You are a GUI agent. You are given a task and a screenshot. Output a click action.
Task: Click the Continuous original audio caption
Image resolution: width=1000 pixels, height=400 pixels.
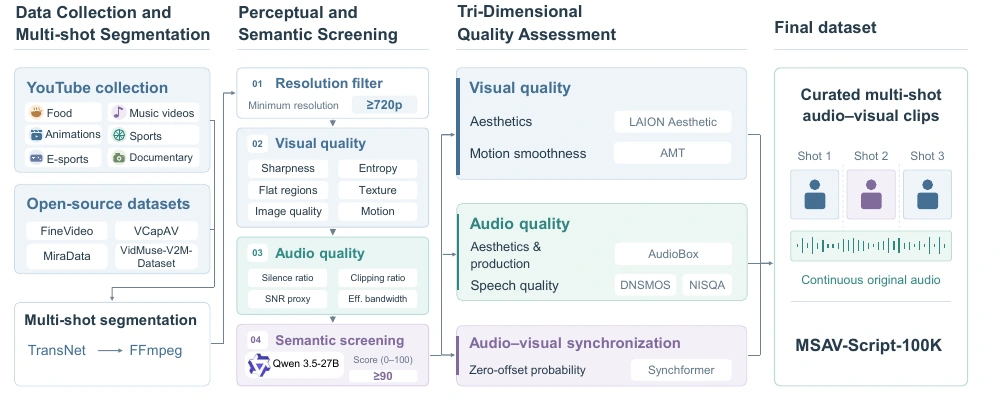point(871,280)
